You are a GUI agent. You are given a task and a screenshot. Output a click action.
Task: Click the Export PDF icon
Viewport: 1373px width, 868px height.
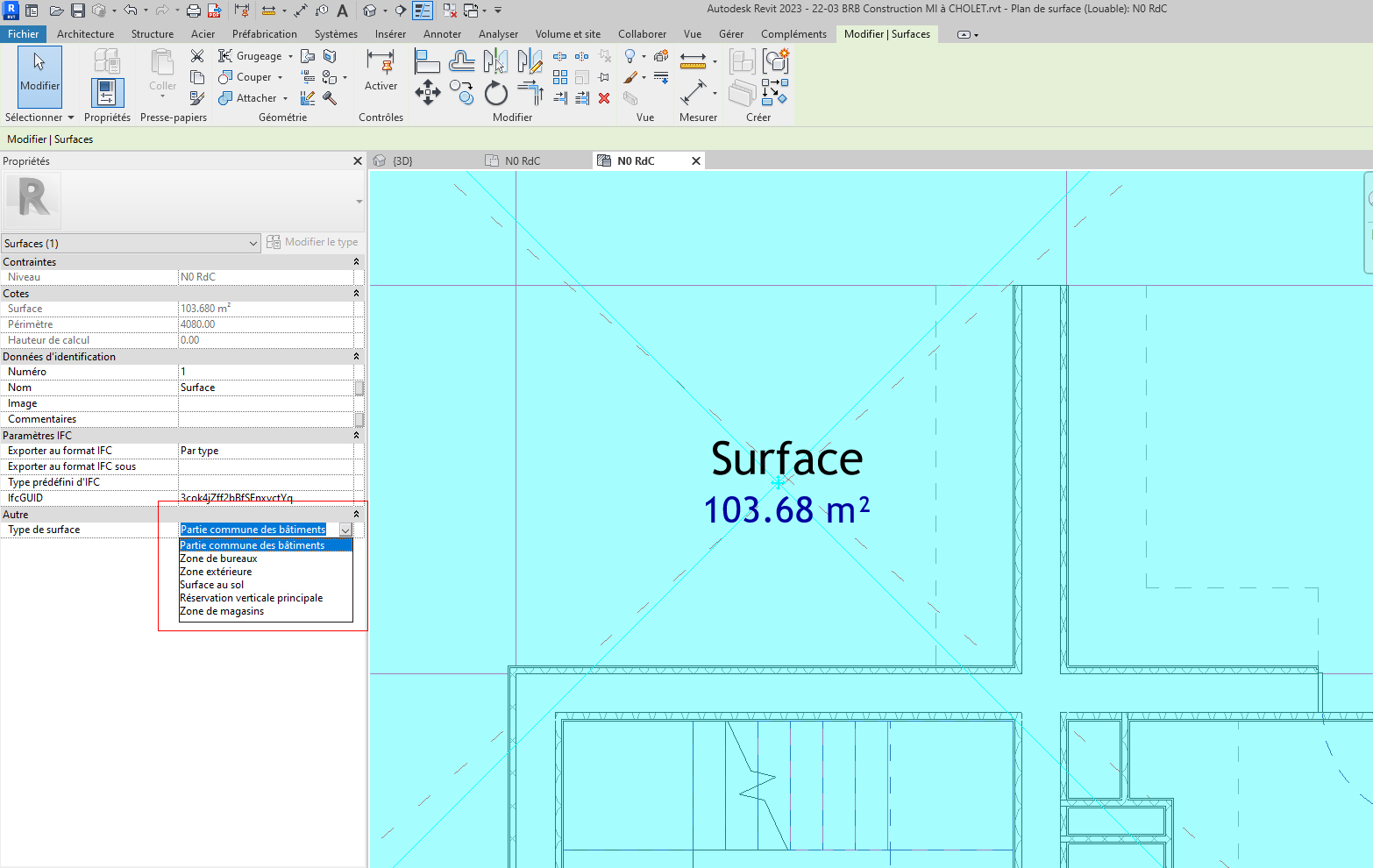coord(214,11)
